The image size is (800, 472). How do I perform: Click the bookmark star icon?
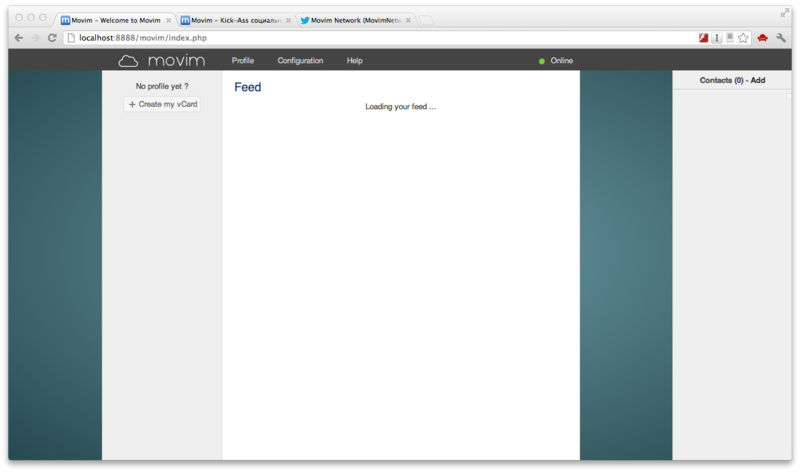coord(743,38)
